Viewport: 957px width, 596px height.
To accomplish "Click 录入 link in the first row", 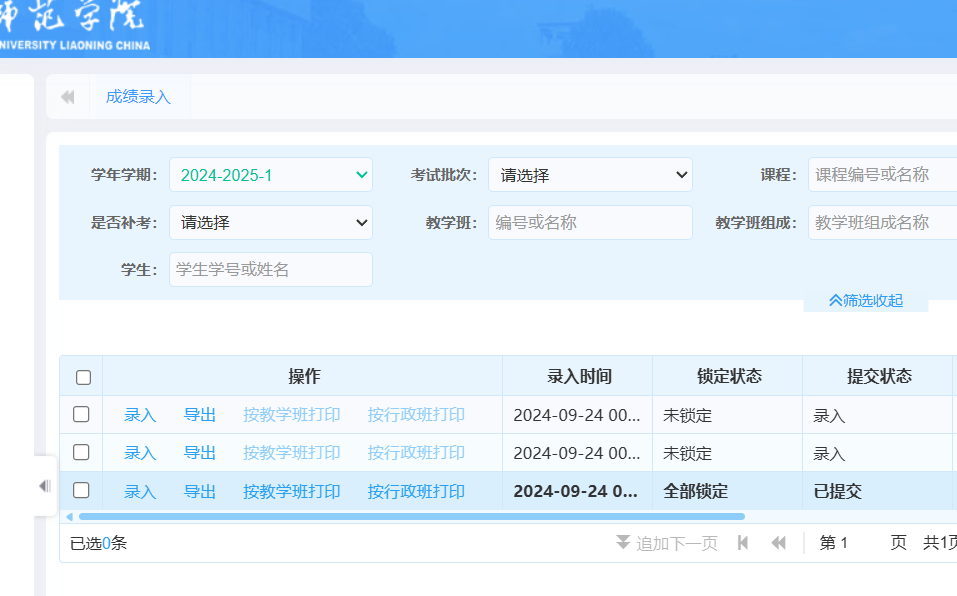I will [140, 415].
